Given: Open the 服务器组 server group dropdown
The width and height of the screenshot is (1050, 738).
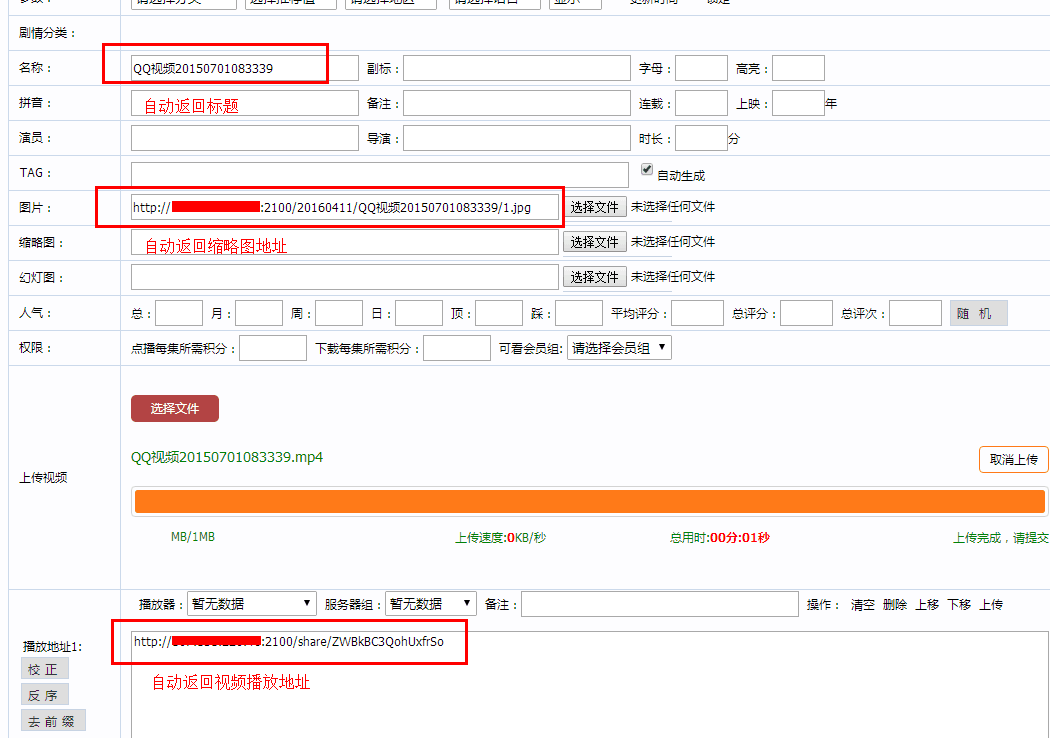Looking at the screenshot, I should (x=431, y=604).
